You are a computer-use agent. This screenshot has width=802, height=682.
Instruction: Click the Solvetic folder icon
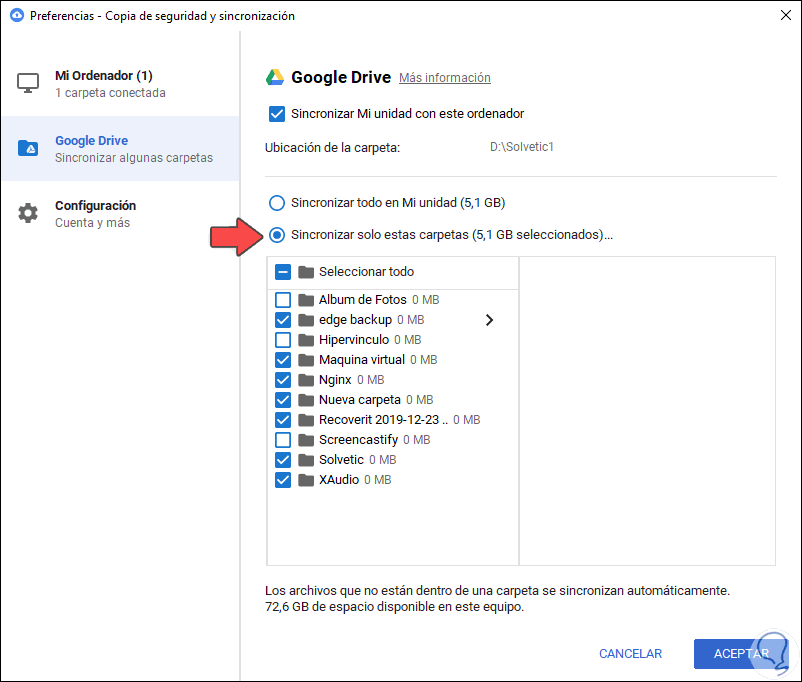[307, 460]
